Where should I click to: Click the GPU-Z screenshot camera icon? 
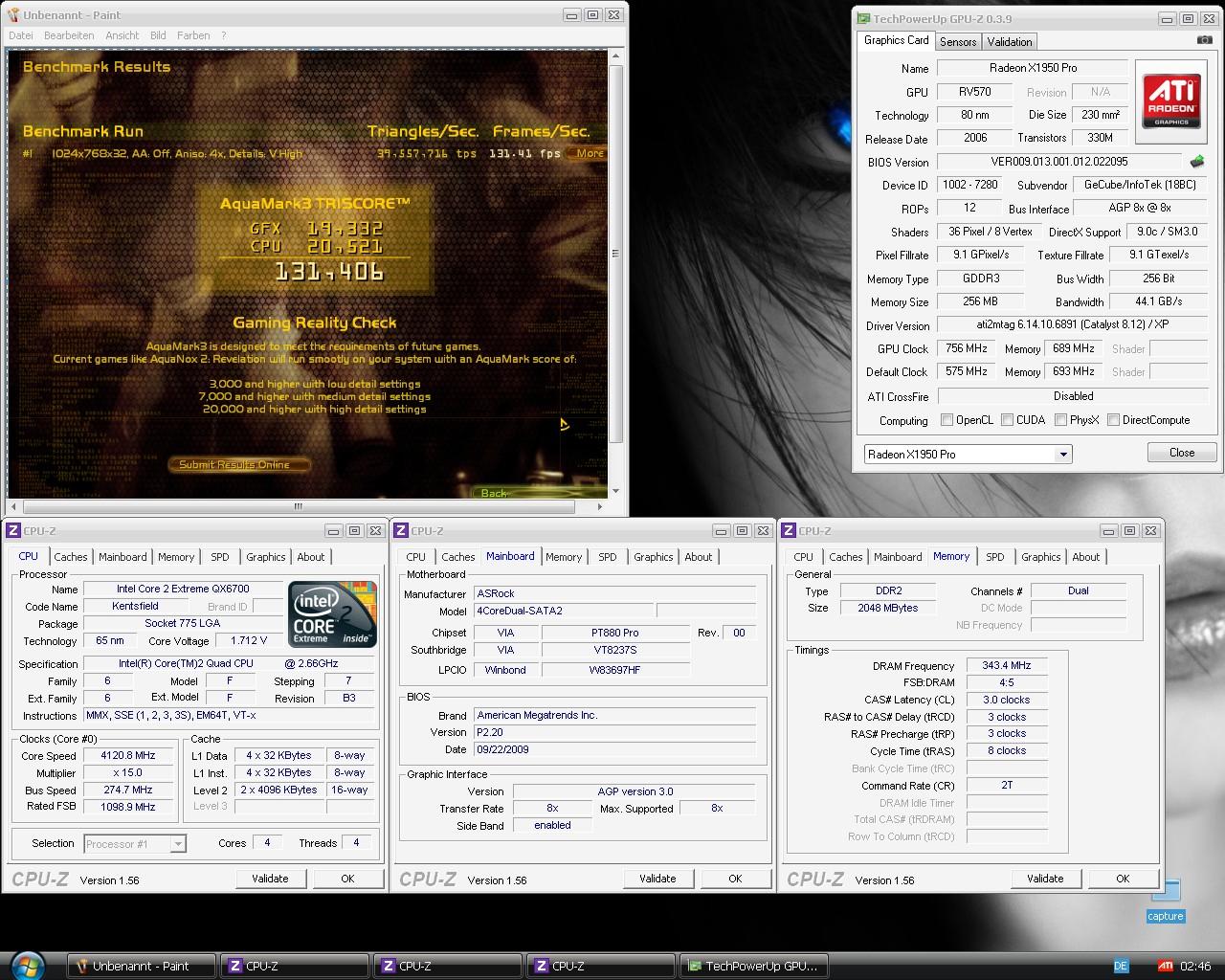[x=1204, y=40]
